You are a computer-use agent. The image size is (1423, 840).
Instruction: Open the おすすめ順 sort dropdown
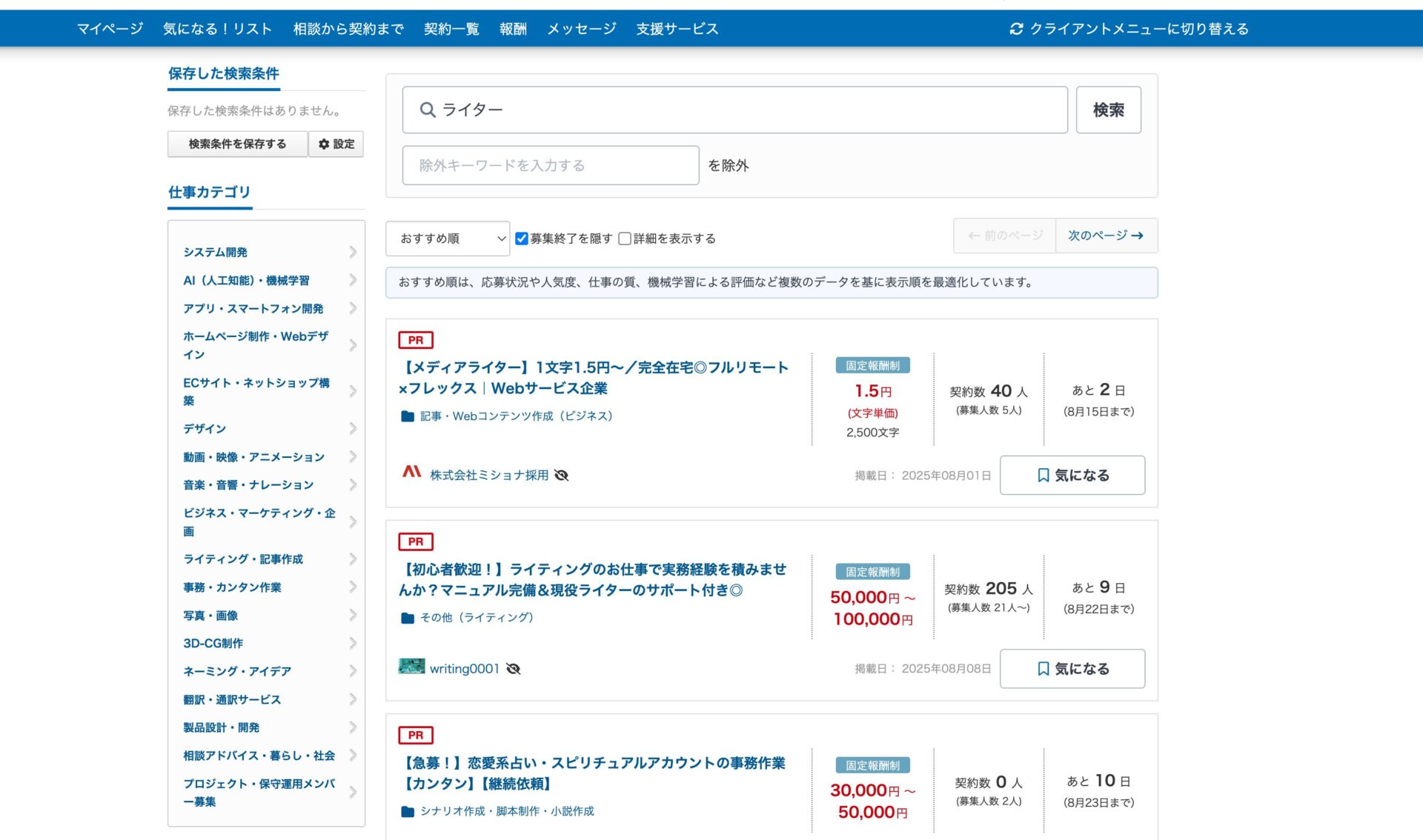pos(448,238)
